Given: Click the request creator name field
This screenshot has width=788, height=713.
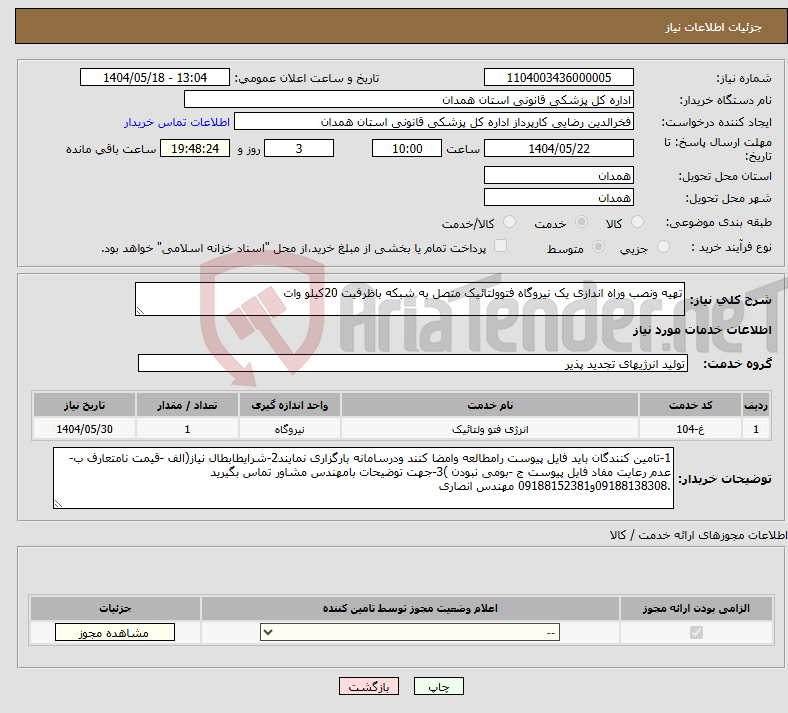Looking at the screenshot, I should (x=434, y=122).
